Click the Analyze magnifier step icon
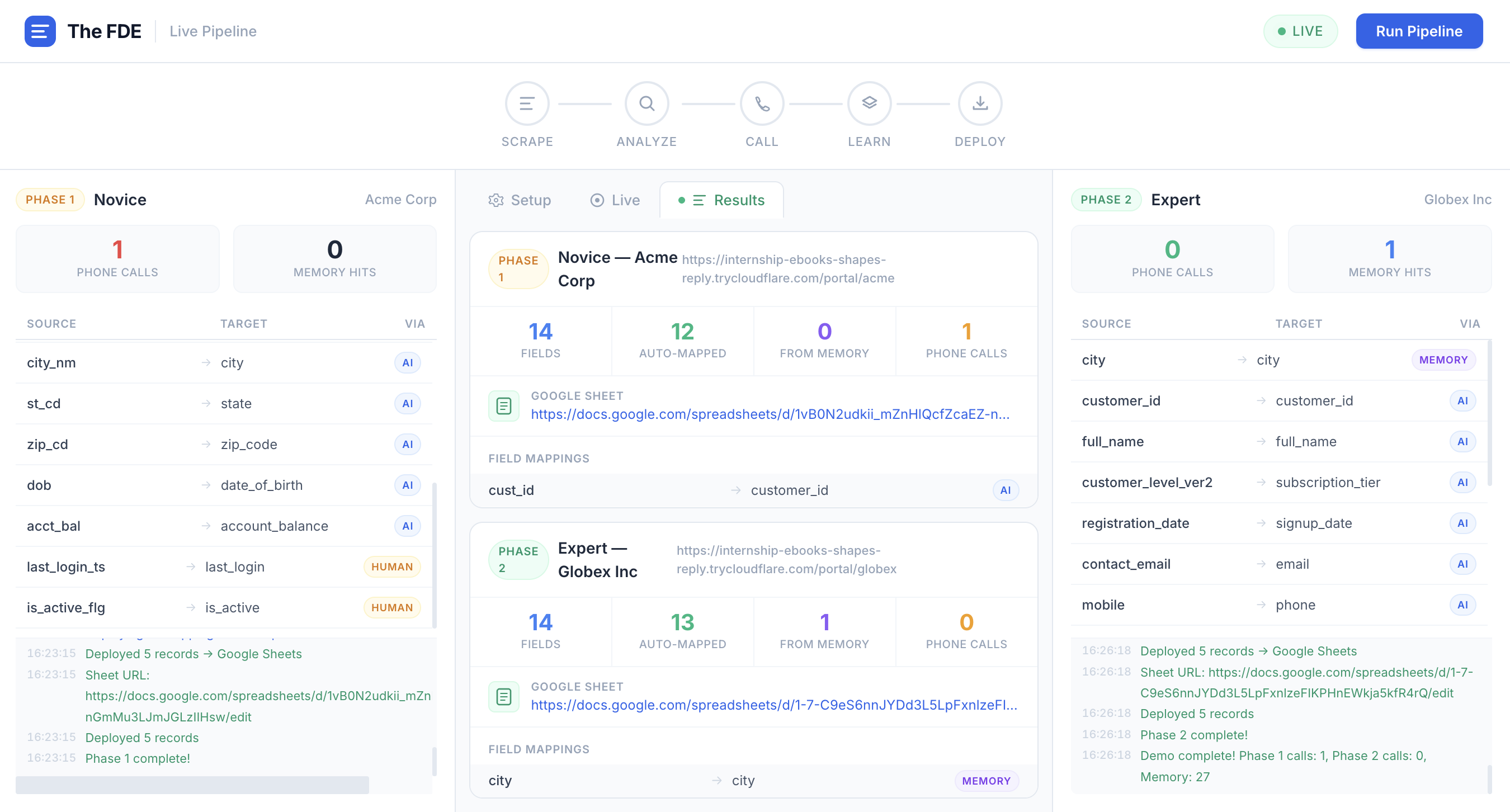The height and width of the screenshot is (812, 1510). pyautogui.click(x=646, y=104)
